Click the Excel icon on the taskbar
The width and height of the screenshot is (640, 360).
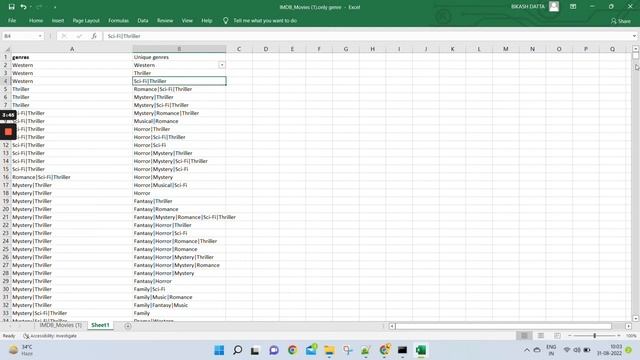pos(421,350)
